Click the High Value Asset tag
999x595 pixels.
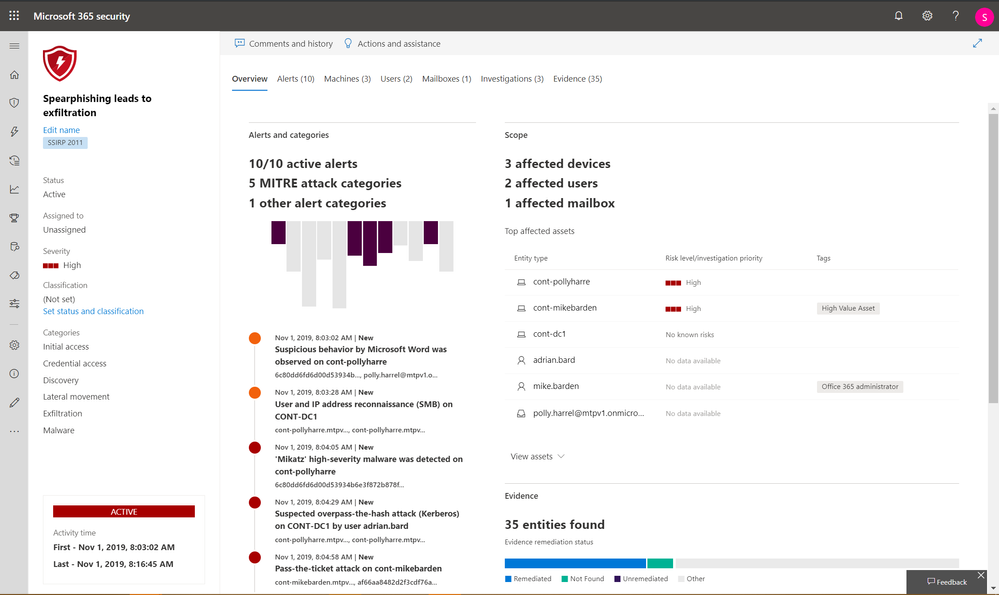(848, 308)
